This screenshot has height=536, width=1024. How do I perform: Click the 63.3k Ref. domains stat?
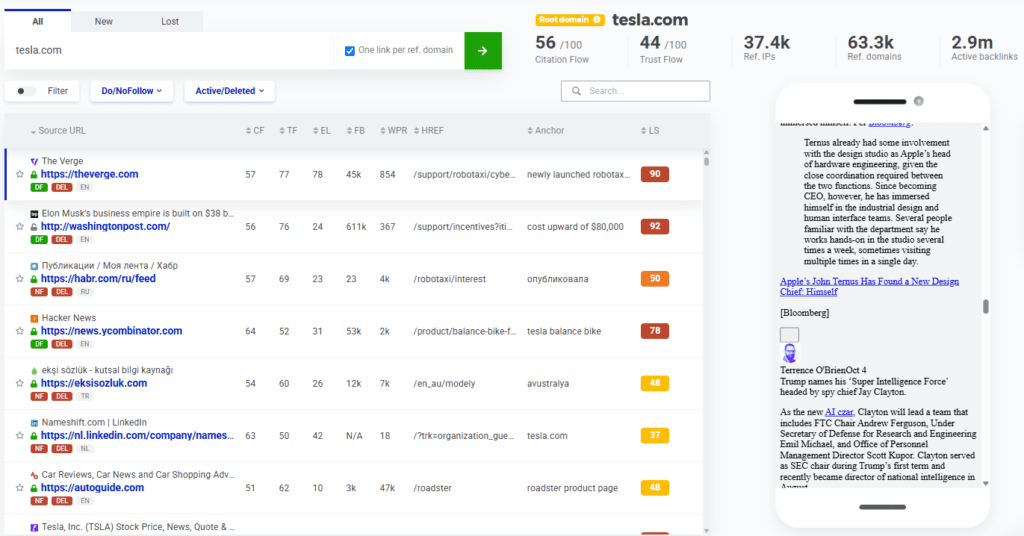tap(874, 48)
